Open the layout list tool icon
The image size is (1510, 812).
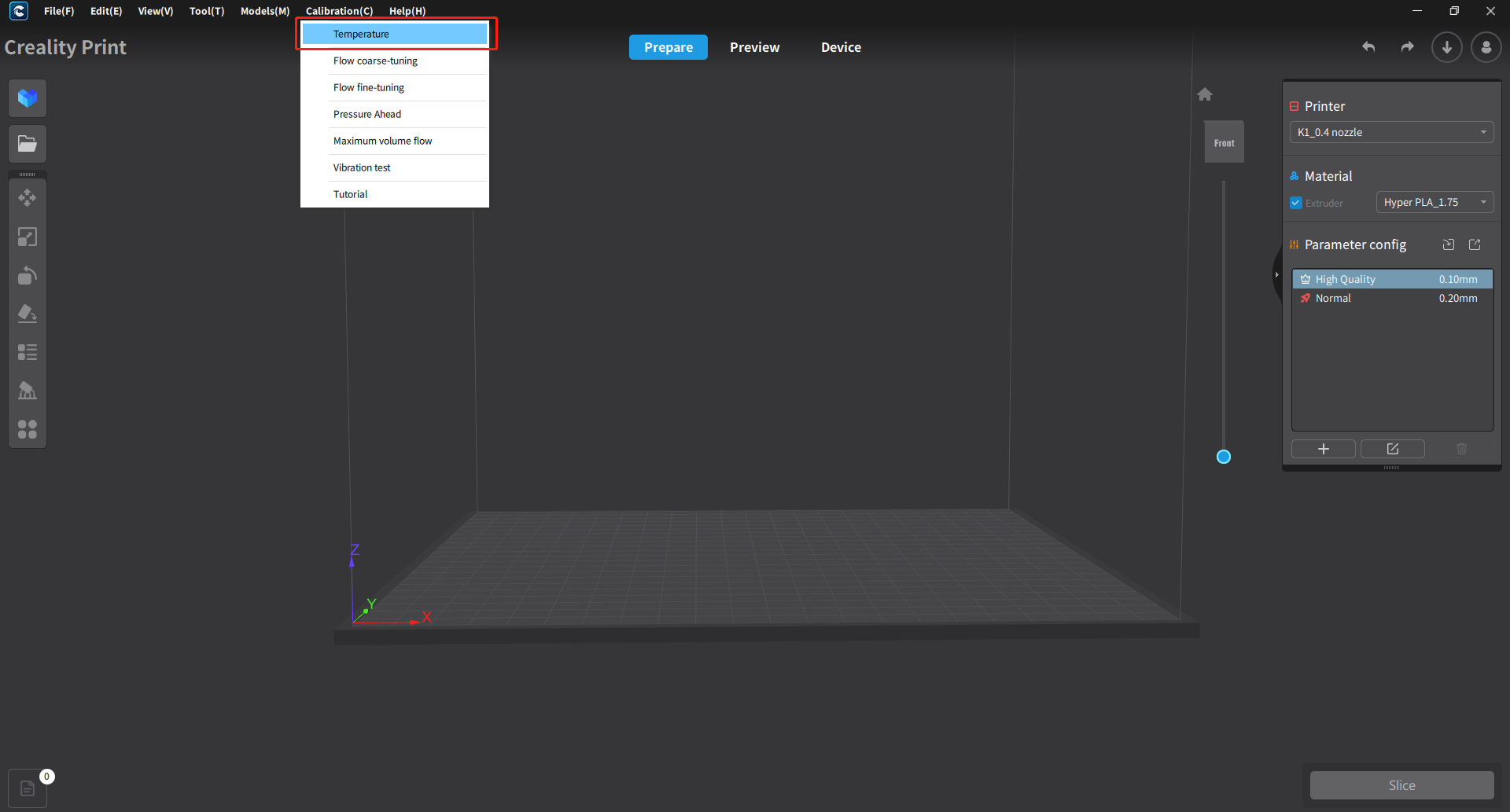[x=28, y=352]
